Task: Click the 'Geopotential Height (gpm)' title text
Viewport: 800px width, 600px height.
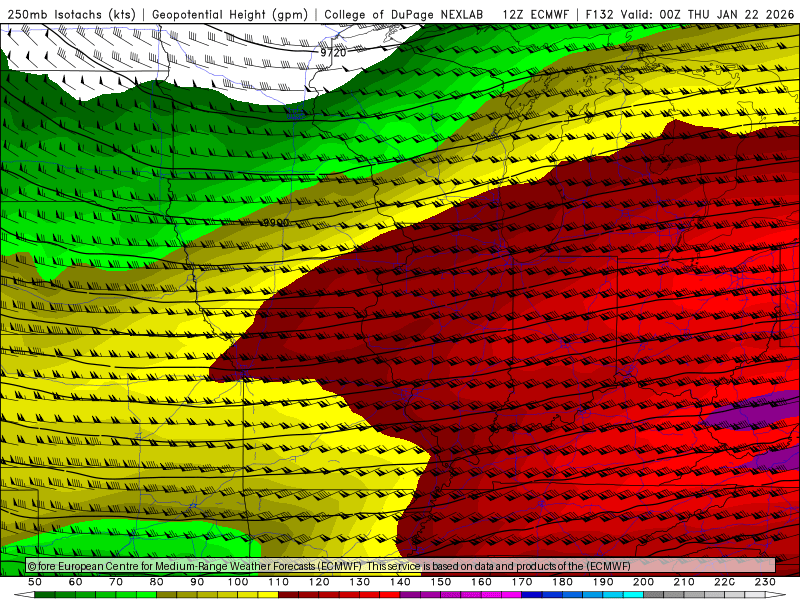Action: pyautogui.click(x=230, y=15)
